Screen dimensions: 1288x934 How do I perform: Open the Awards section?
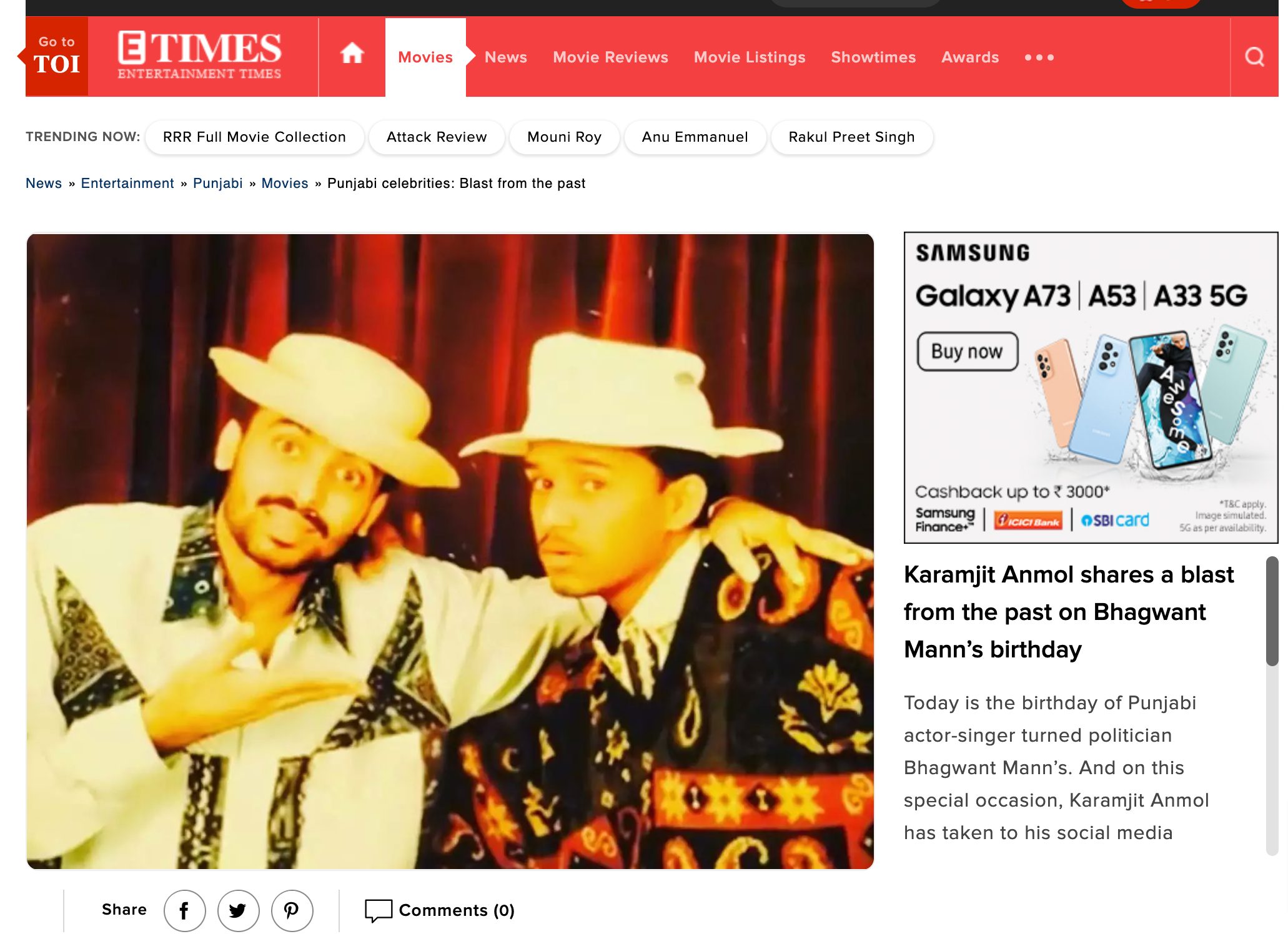[x=970, y=57]
